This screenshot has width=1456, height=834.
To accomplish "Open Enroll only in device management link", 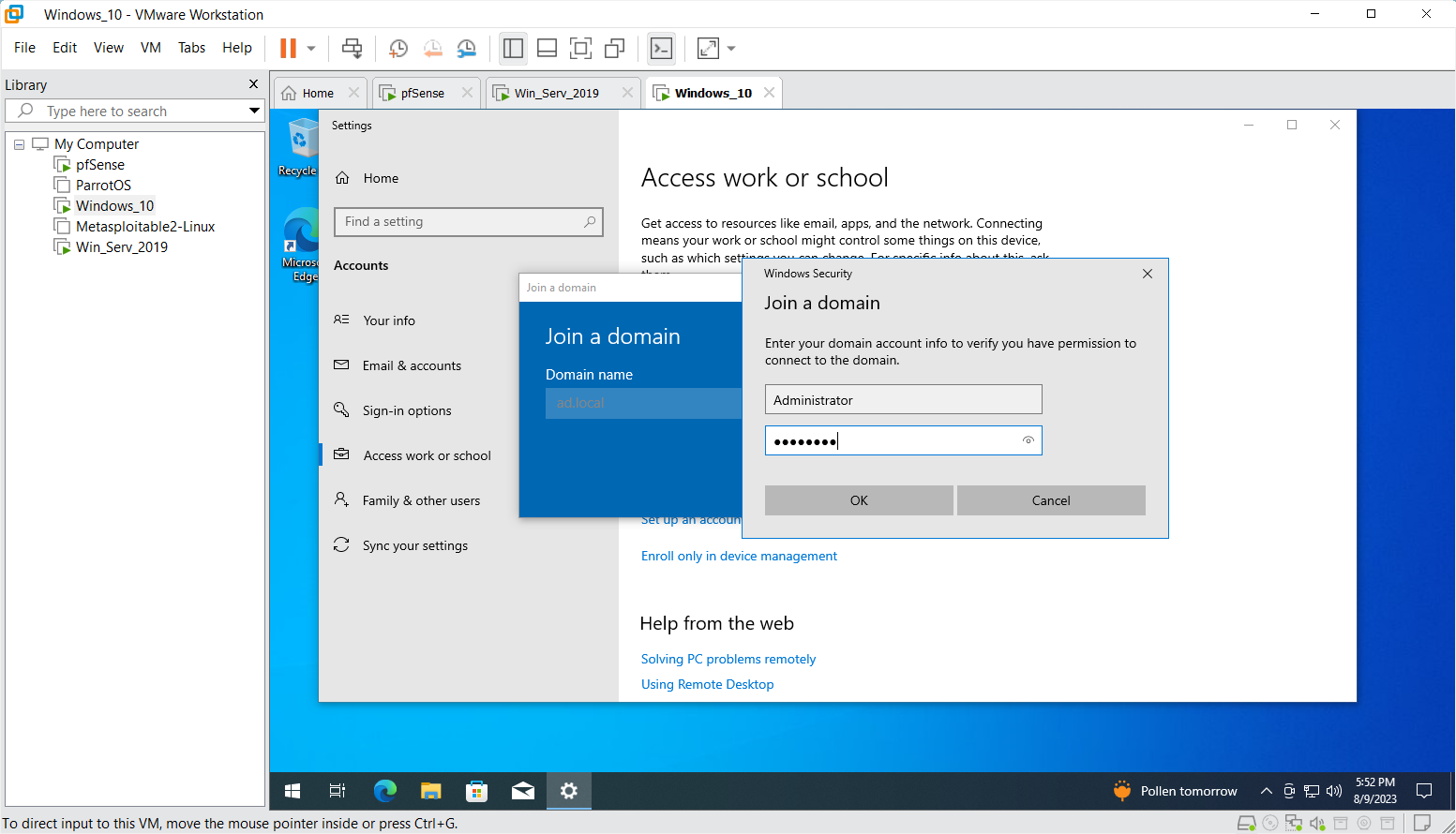I will coord(739,556).
